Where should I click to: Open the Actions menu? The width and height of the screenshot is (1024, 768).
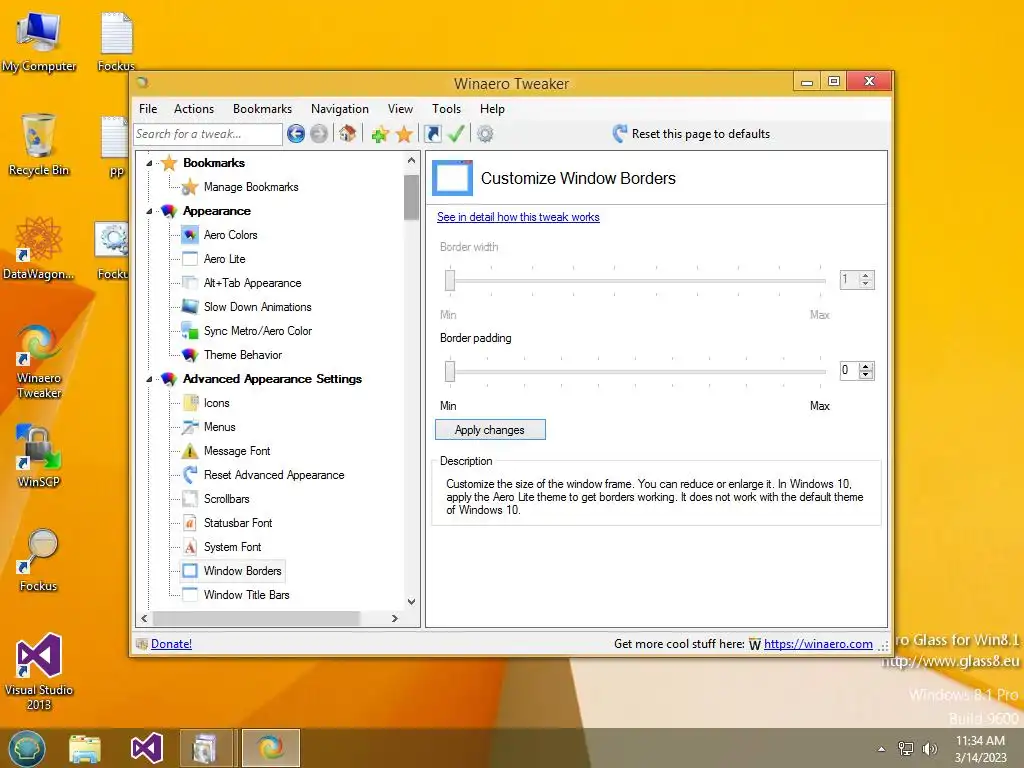point(194,109)
